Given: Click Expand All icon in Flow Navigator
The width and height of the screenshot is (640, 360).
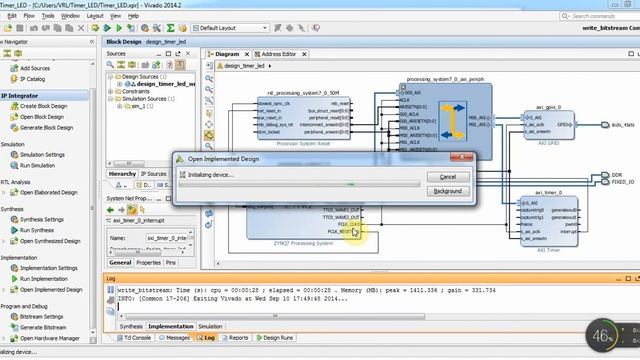Looking at the screenshot, I should (7, 53).
